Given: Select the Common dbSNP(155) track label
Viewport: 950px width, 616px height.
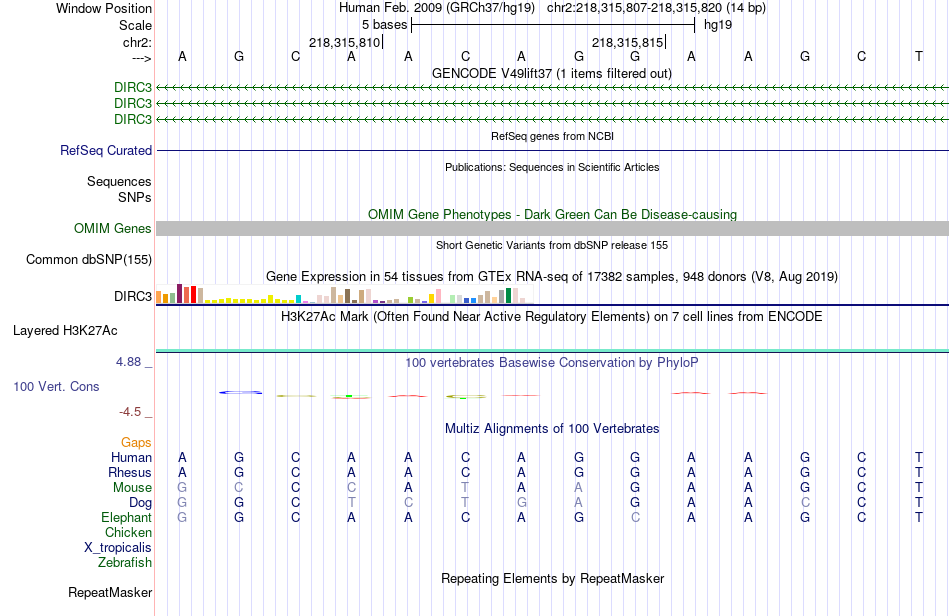Looking at the screenshot, I should click(x=88, y=259).
